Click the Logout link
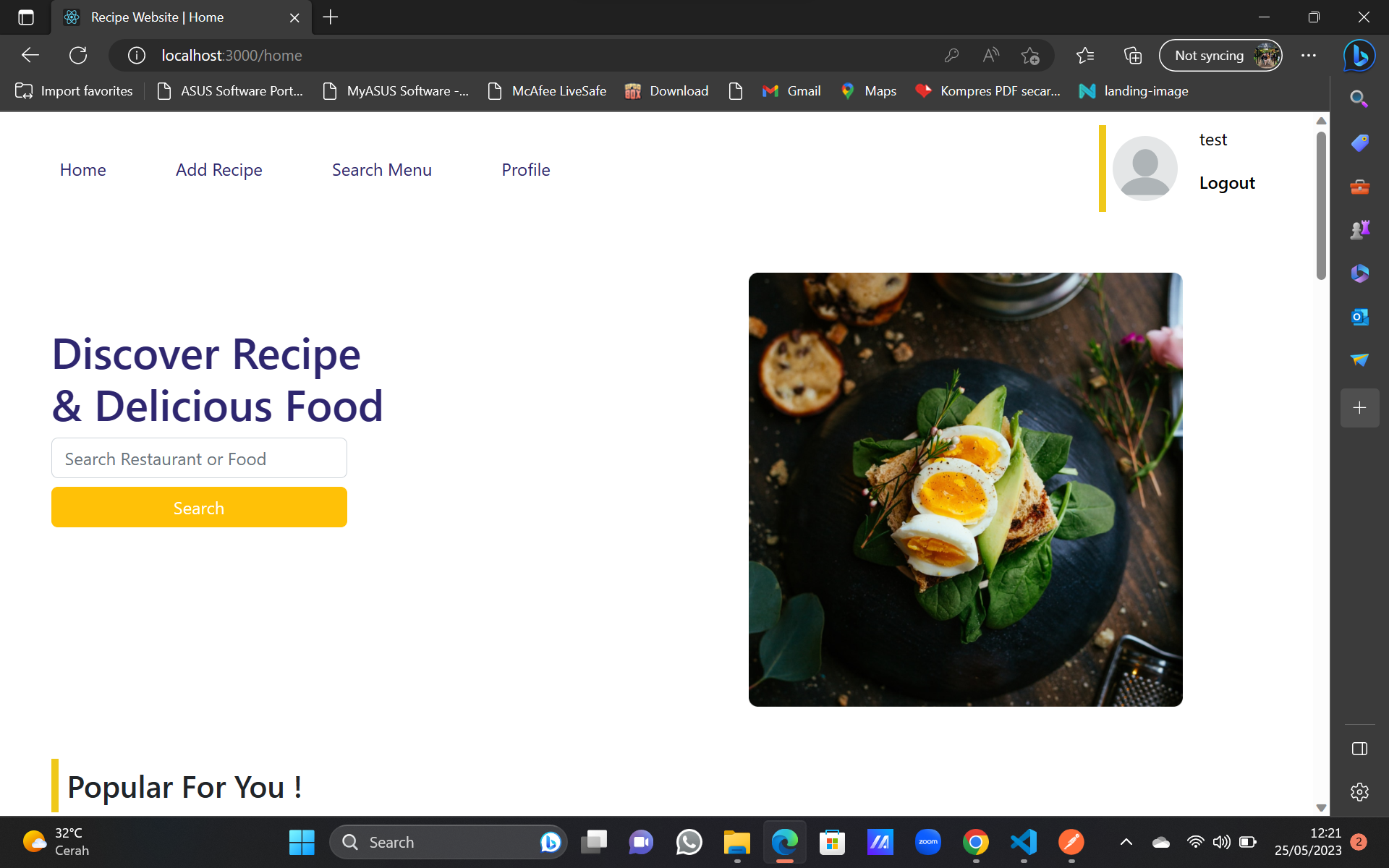This screenshot has height=868, width=1389. [x=1226, y=182]
